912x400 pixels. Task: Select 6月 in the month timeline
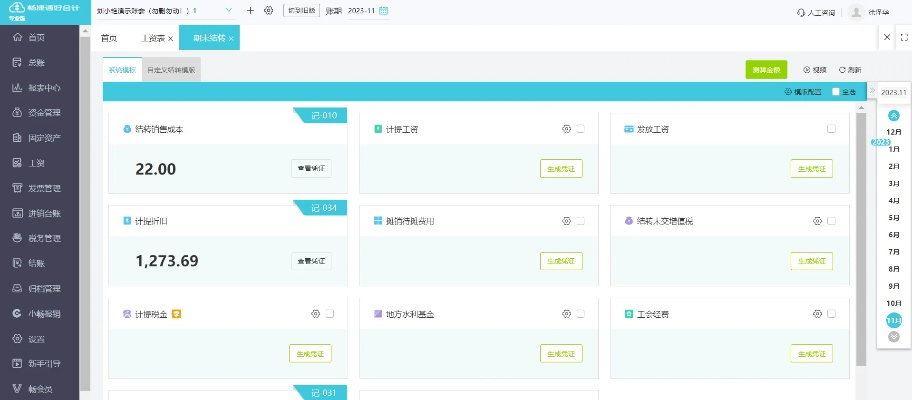coord(893,234)
